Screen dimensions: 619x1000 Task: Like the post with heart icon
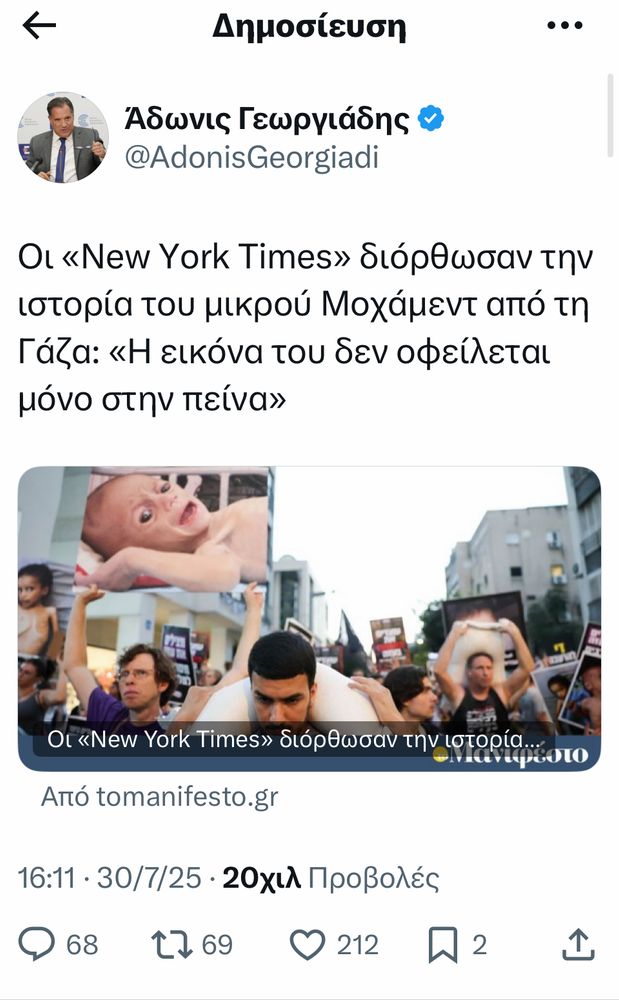click(307, 945)
